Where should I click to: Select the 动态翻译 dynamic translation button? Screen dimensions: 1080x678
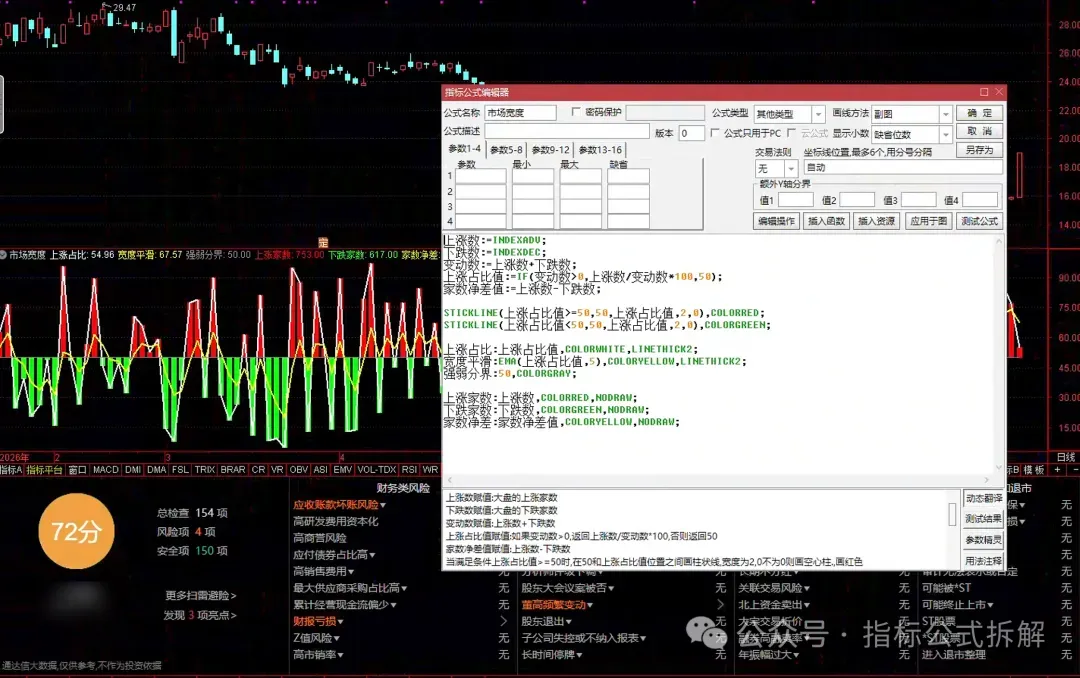(x=983, y=498)
